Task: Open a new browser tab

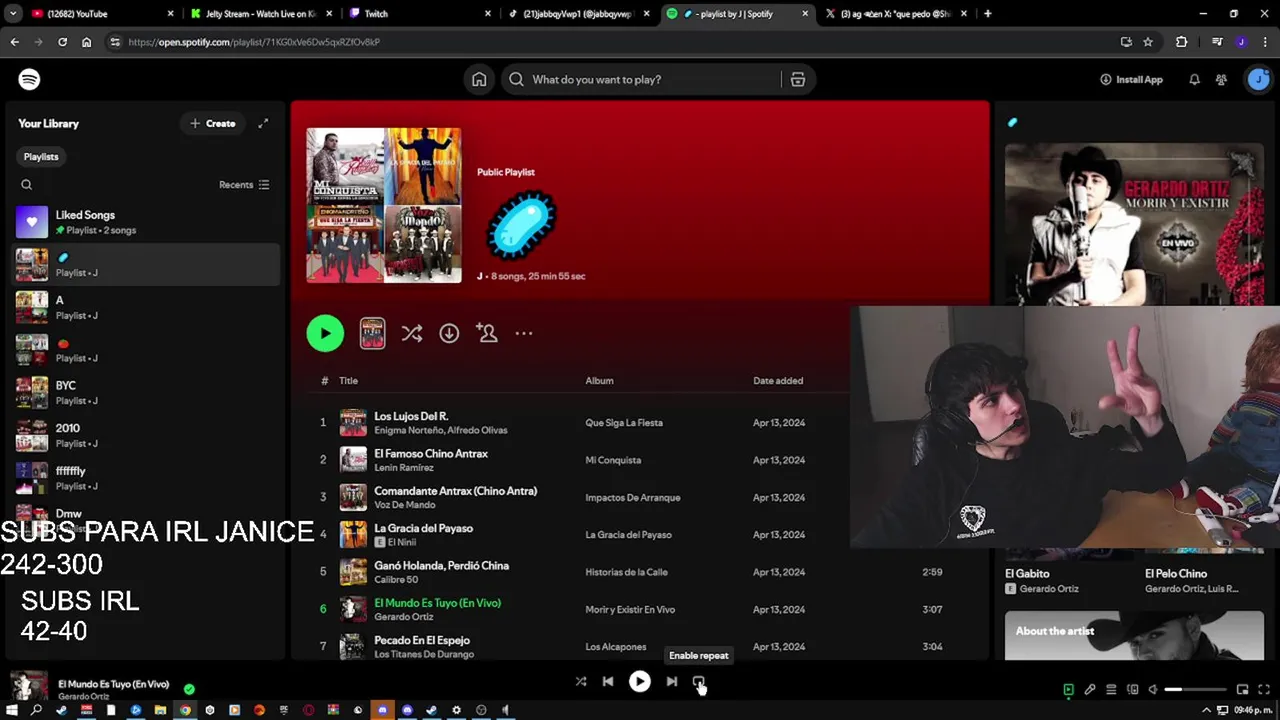Action: click(x=988, y=14)
